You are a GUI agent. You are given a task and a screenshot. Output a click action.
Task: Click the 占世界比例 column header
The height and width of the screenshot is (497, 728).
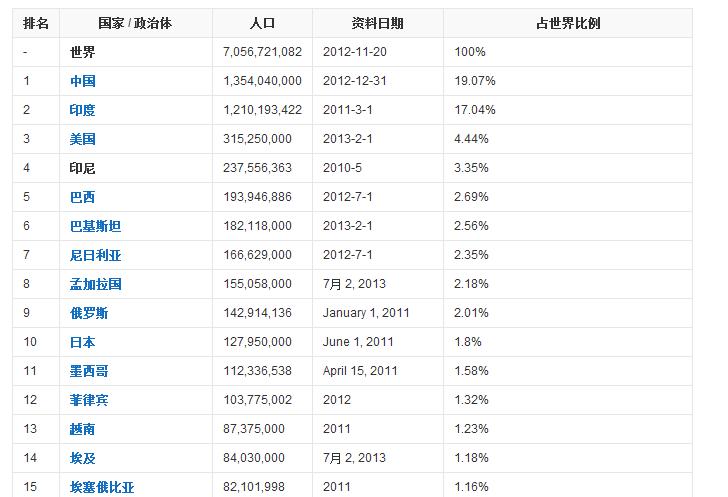point(568,23)
